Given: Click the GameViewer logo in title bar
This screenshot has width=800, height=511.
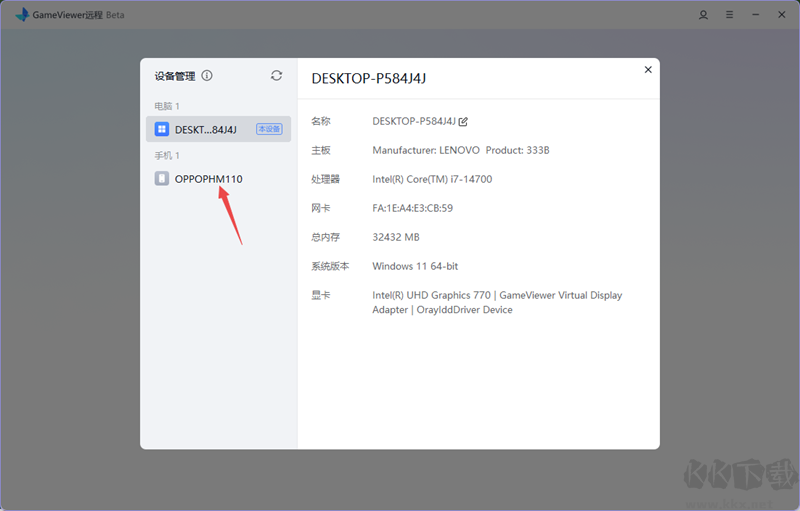Looking at the screenshot, I should point(21,15).
